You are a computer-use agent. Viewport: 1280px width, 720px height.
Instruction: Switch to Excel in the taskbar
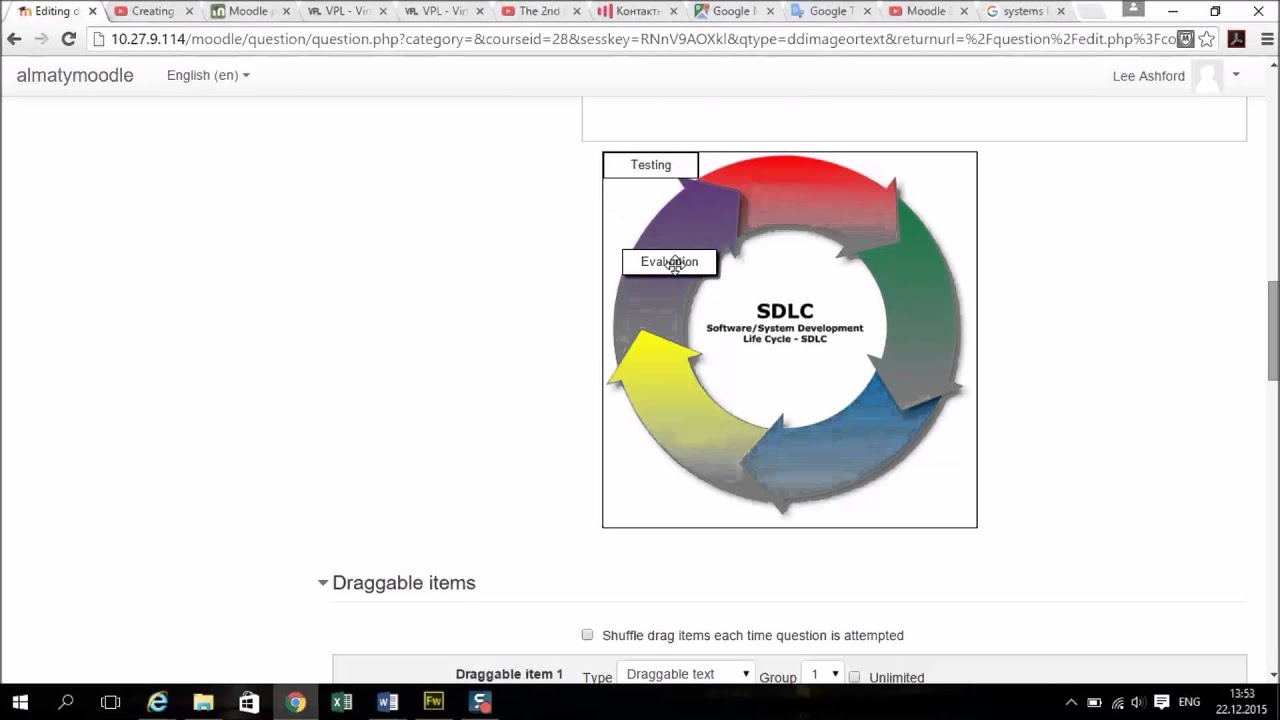coord(342,702)
